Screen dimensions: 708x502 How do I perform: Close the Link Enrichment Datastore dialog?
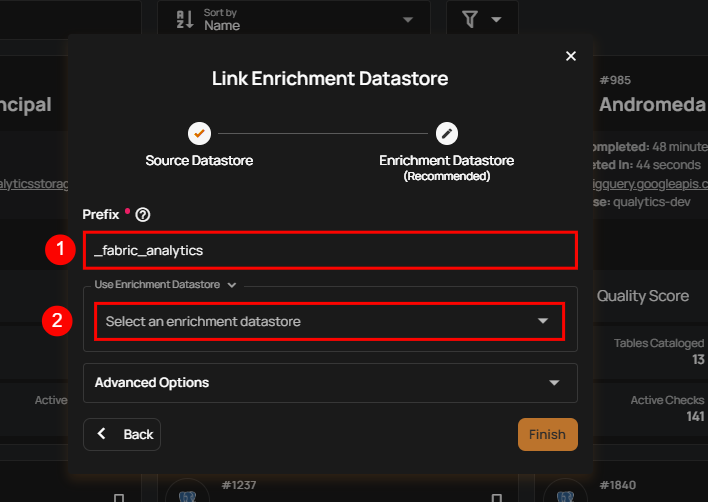click(x=571, y=56)
